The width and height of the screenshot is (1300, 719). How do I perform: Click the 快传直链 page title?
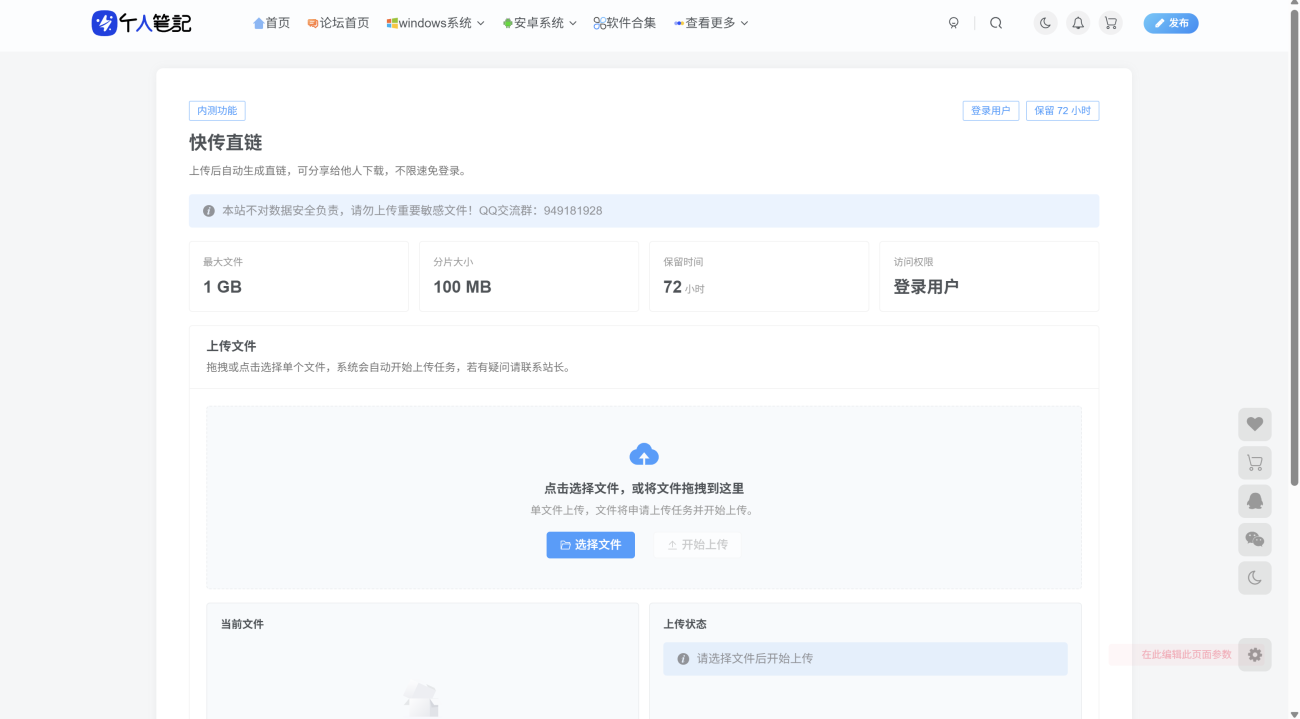[226, 143]
